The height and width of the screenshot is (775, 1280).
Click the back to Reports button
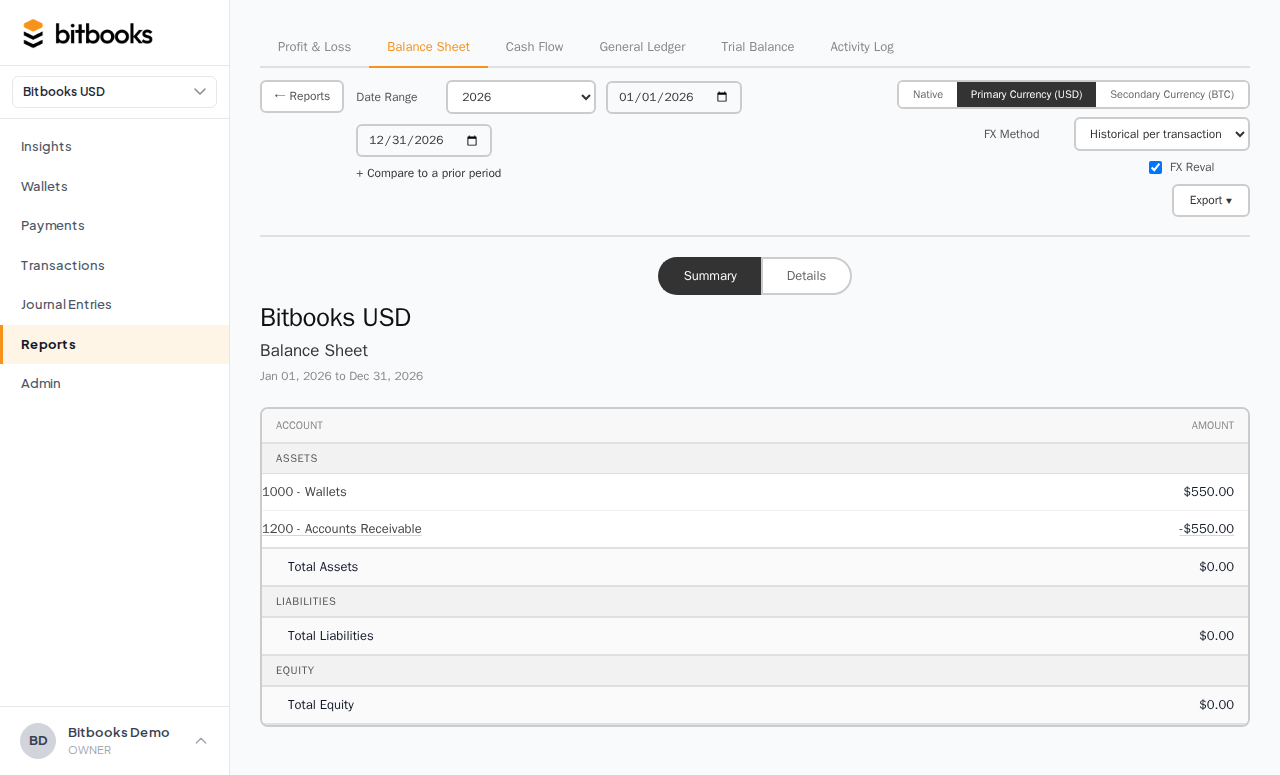(302, 96)
